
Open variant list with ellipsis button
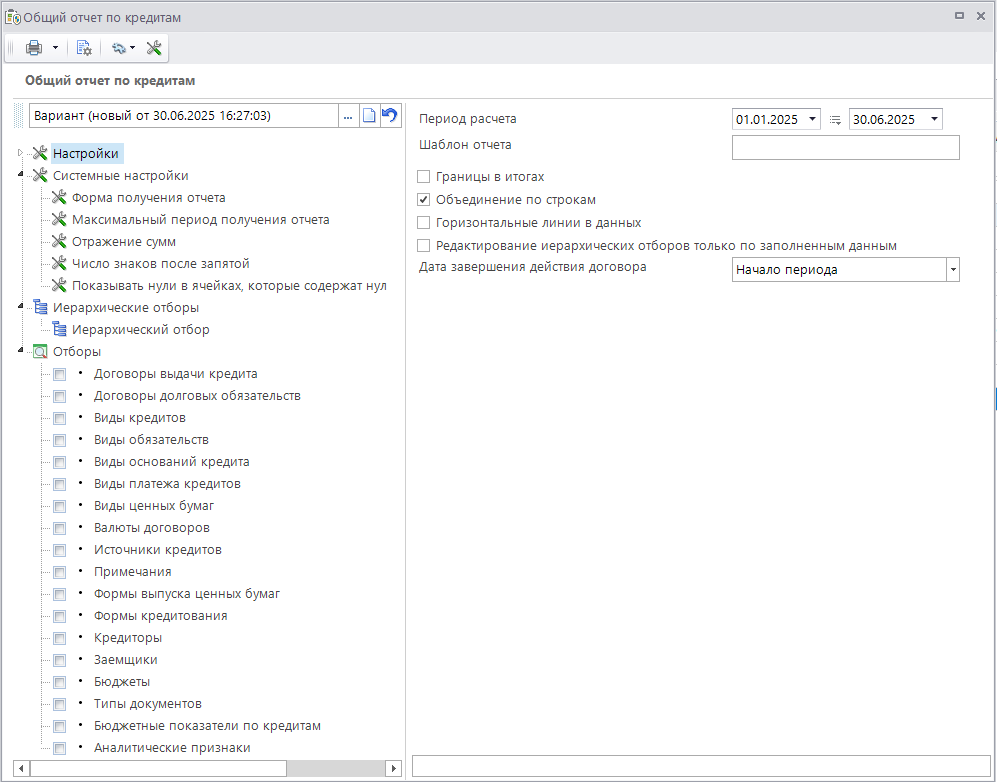348,116
